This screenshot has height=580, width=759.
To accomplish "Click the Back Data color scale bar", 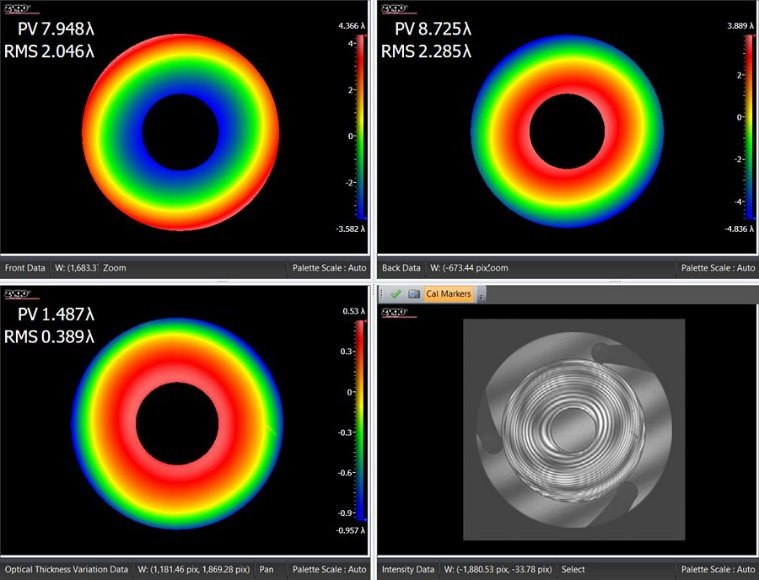I will 736,130.
